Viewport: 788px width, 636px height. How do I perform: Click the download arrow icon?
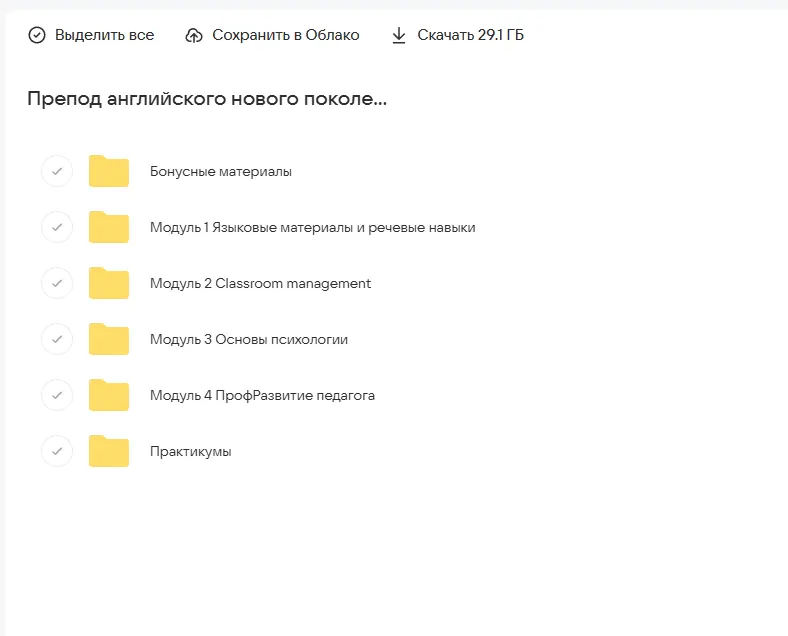point(399,35)
